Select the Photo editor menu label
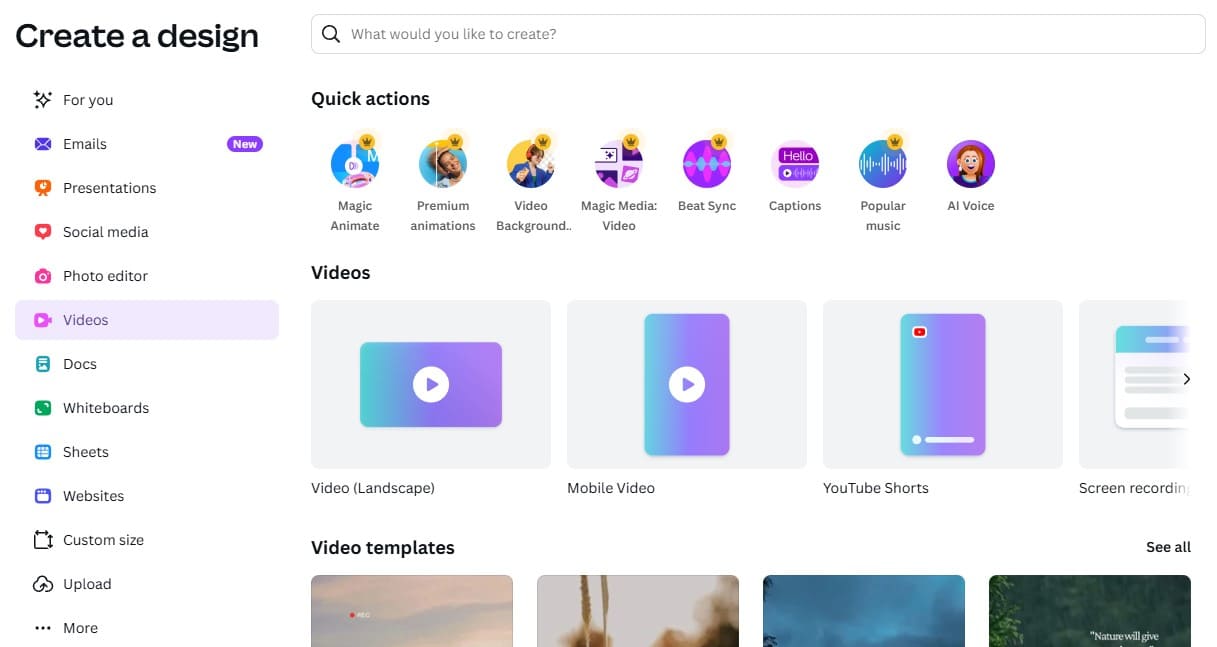The height and width of the screenshot is (647, 1217). point(106,276)
